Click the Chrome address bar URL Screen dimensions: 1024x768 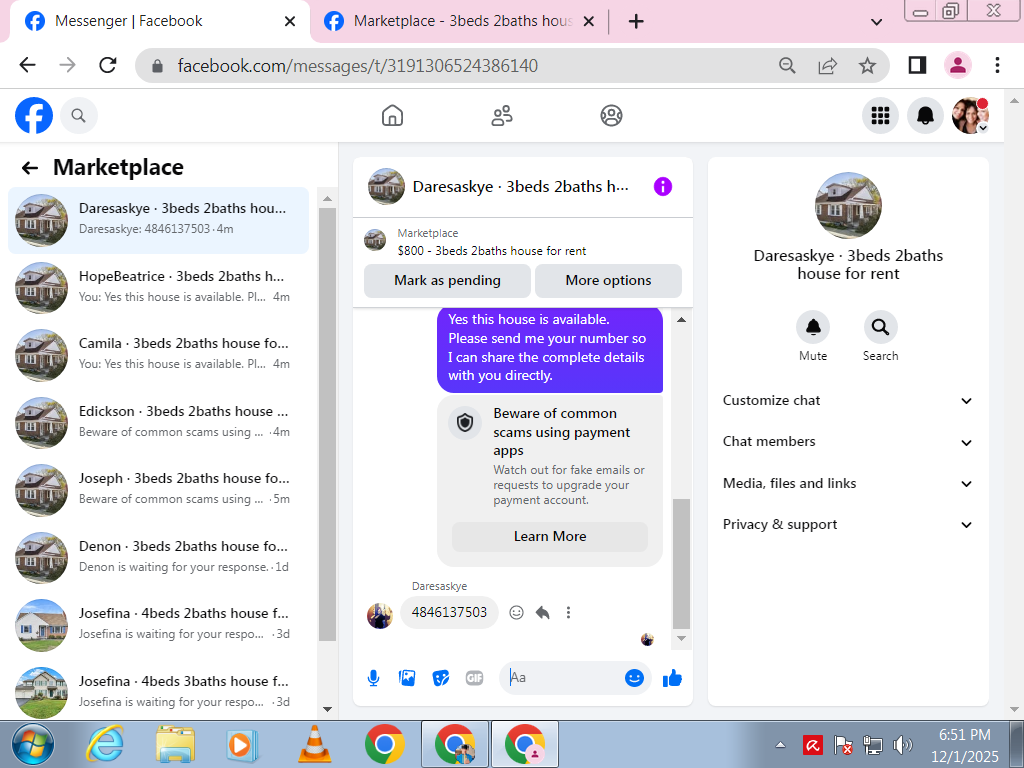coord(357,65)
